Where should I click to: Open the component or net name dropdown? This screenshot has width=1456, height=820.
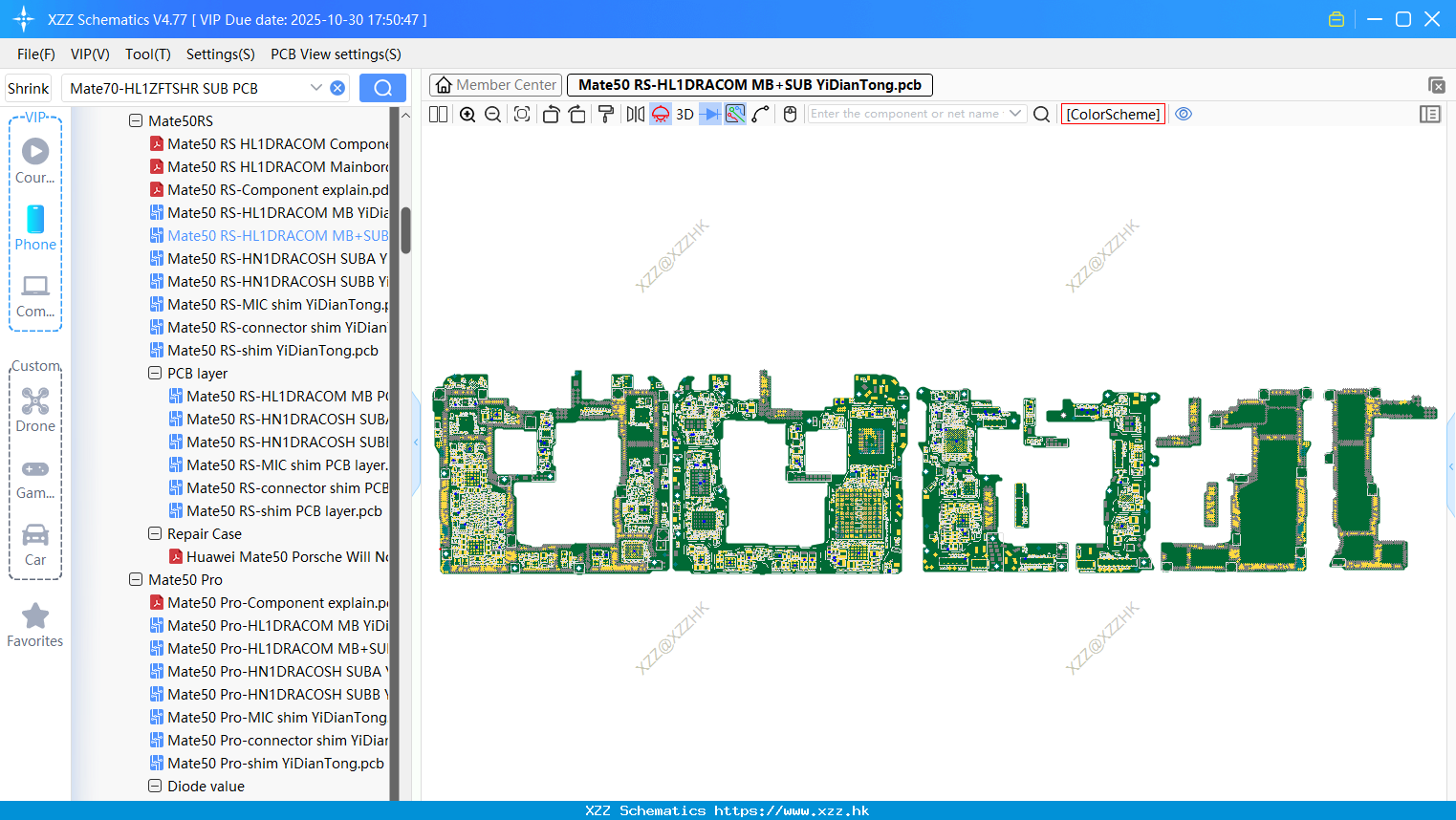tap(1015, 114)
